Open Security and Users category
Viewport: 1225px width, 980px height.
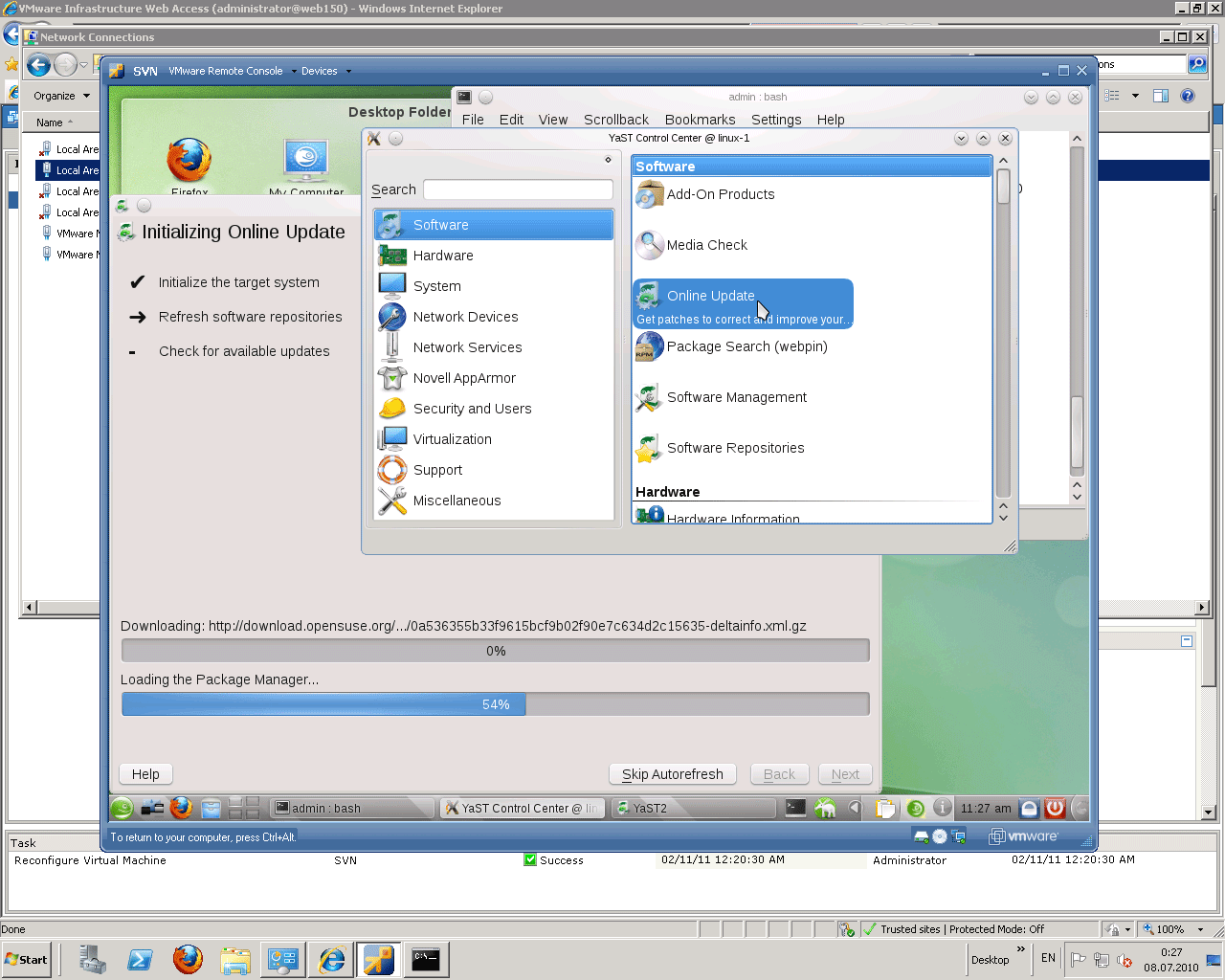[x=494, y=409]
